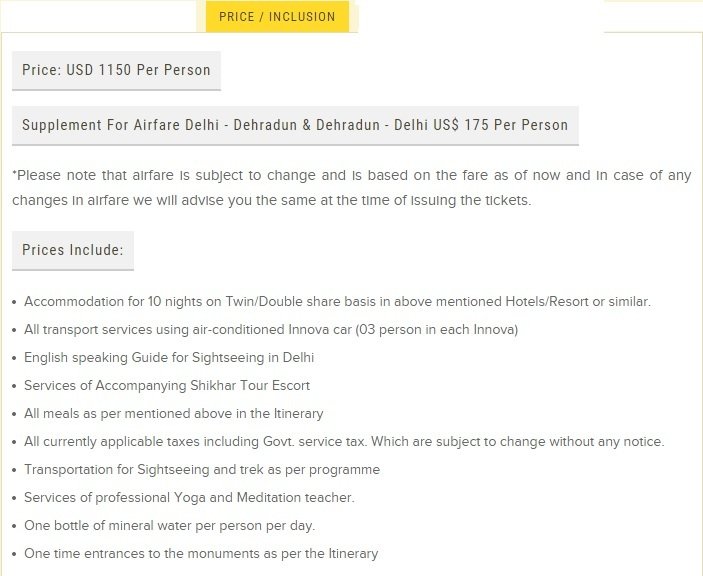Click the bullet beside the Accommodation item
Viewport: 703px width, 576px height.
(x=15, y=303)
